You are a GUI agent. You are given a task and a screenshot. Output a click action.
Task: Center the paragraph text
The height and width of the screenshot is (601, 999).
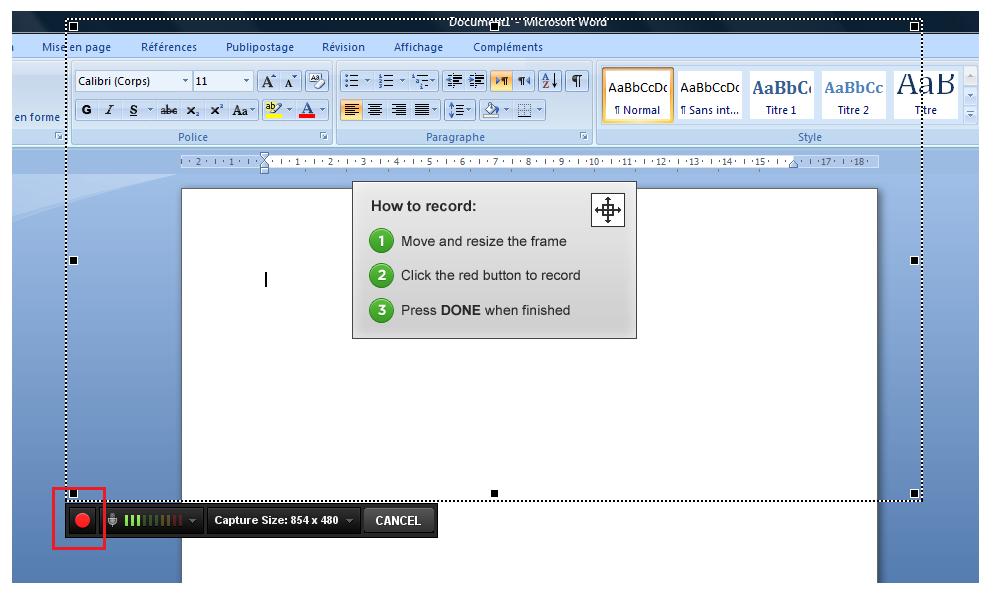pos(375,110)
